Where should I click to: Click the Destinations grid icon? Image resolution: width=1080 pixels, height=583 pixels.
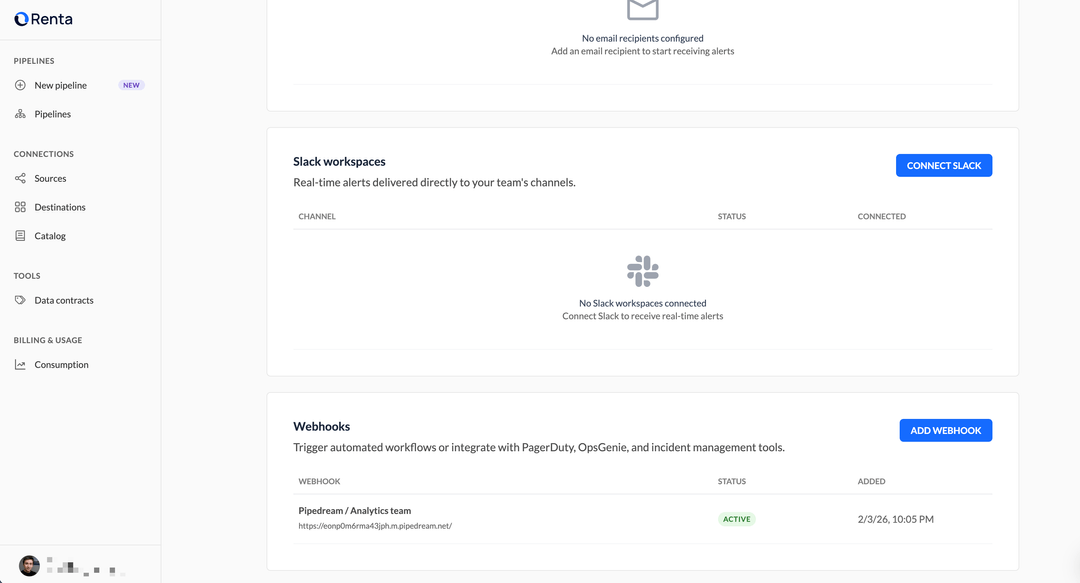(x=20, y=207)
